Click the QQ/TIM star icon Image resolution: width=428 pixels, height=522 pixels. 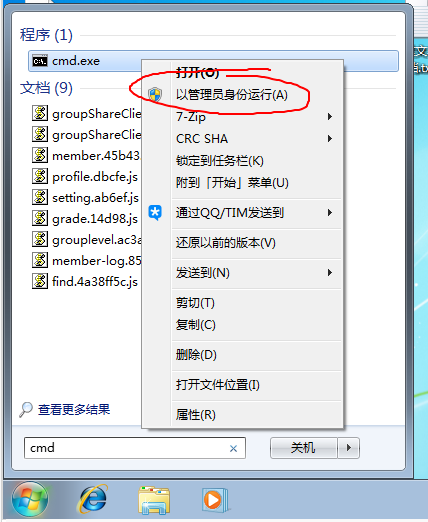point(155,213)
